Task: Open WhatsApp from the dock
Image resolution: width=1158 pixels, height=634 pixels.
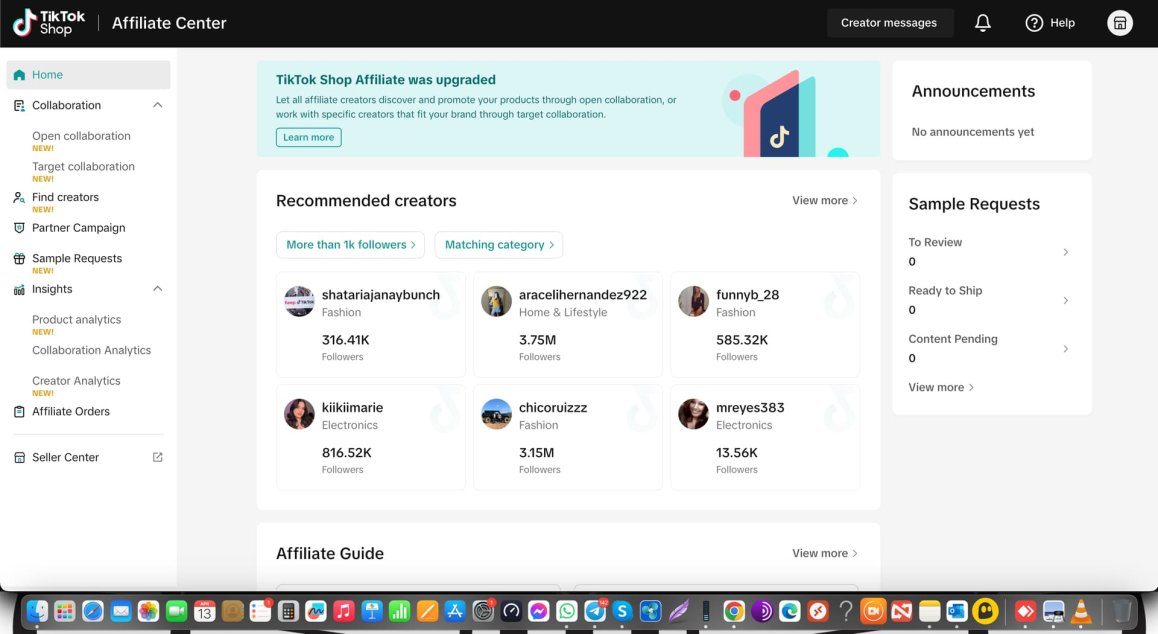Action: (566, 611)
